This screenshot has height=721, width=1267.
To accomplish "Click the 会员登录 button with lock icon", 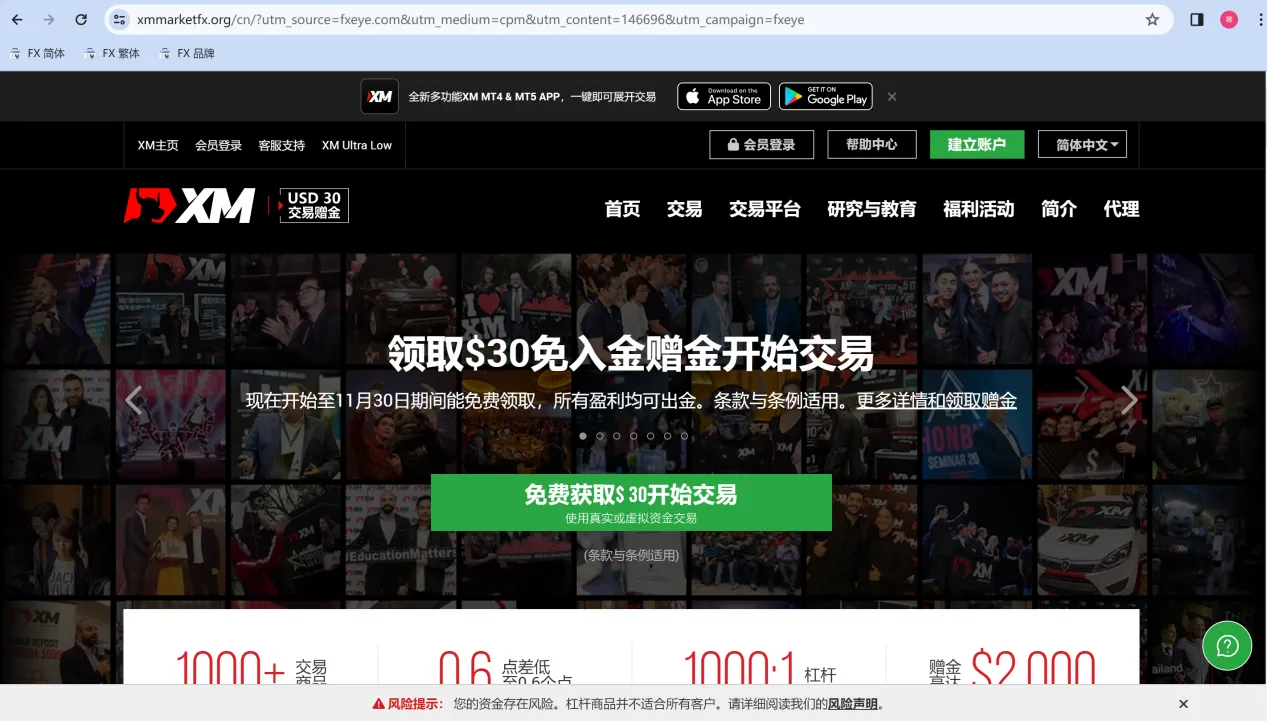I will coord(761,145).
